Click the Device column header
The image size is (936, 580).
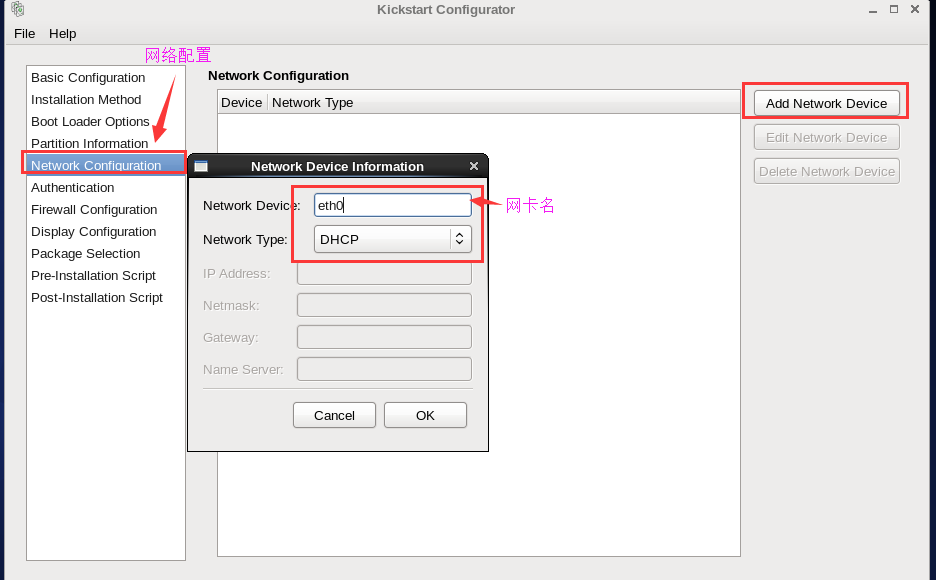pyautogui.click(x=242, y=103)
